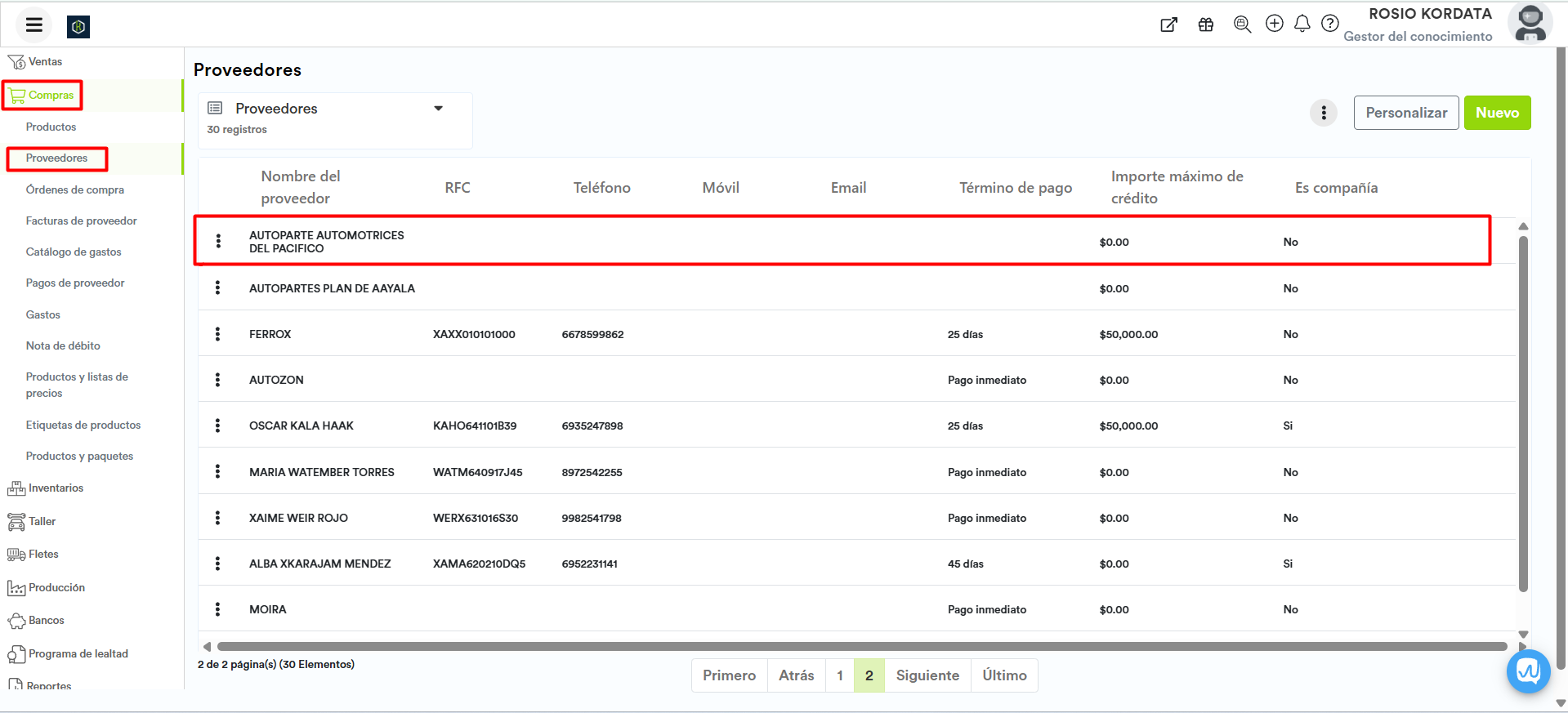Click the Personalizar button
Viewport: 1568px width, 713px height.
point(1405,113)
